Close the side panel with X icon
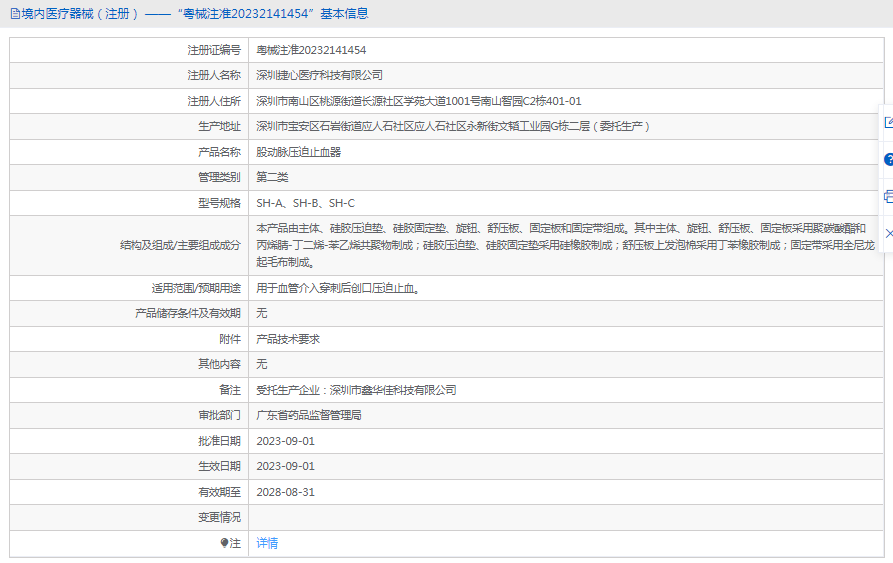 pos(889,233)
